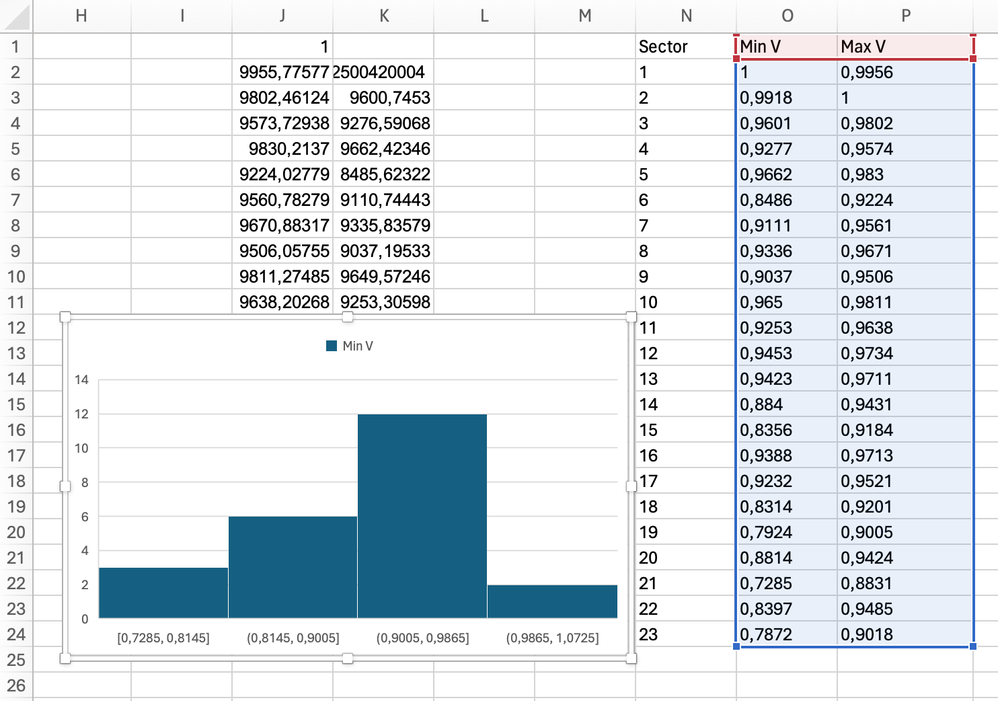Select column N header
Image resolution: width=998 pixels, height=701 pixels.
(685, 16)
